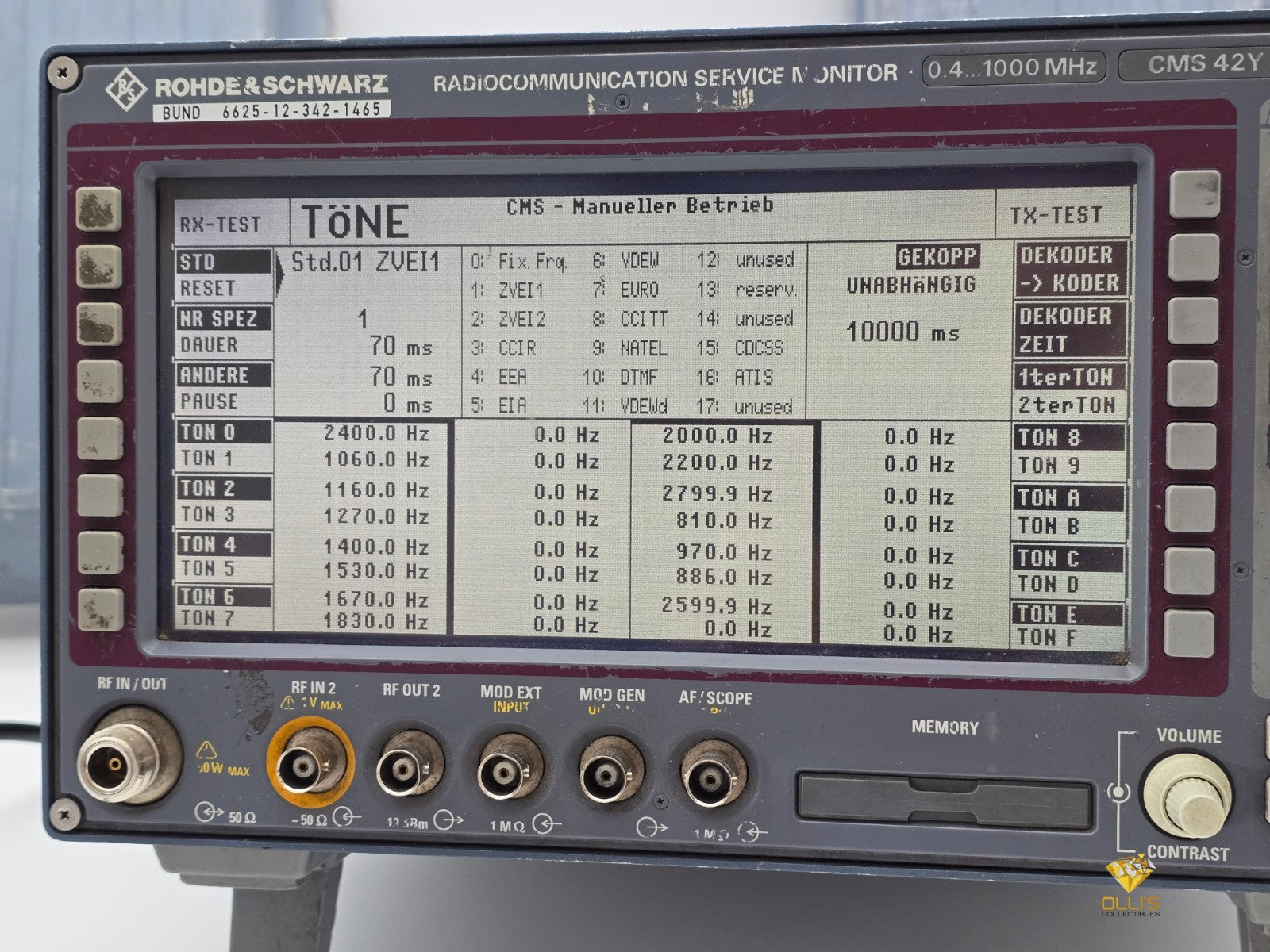Click the Std.01 ZVEI1 entry field
The image size is (1270, 952).
pyautogui.click(x=366, y=263)
